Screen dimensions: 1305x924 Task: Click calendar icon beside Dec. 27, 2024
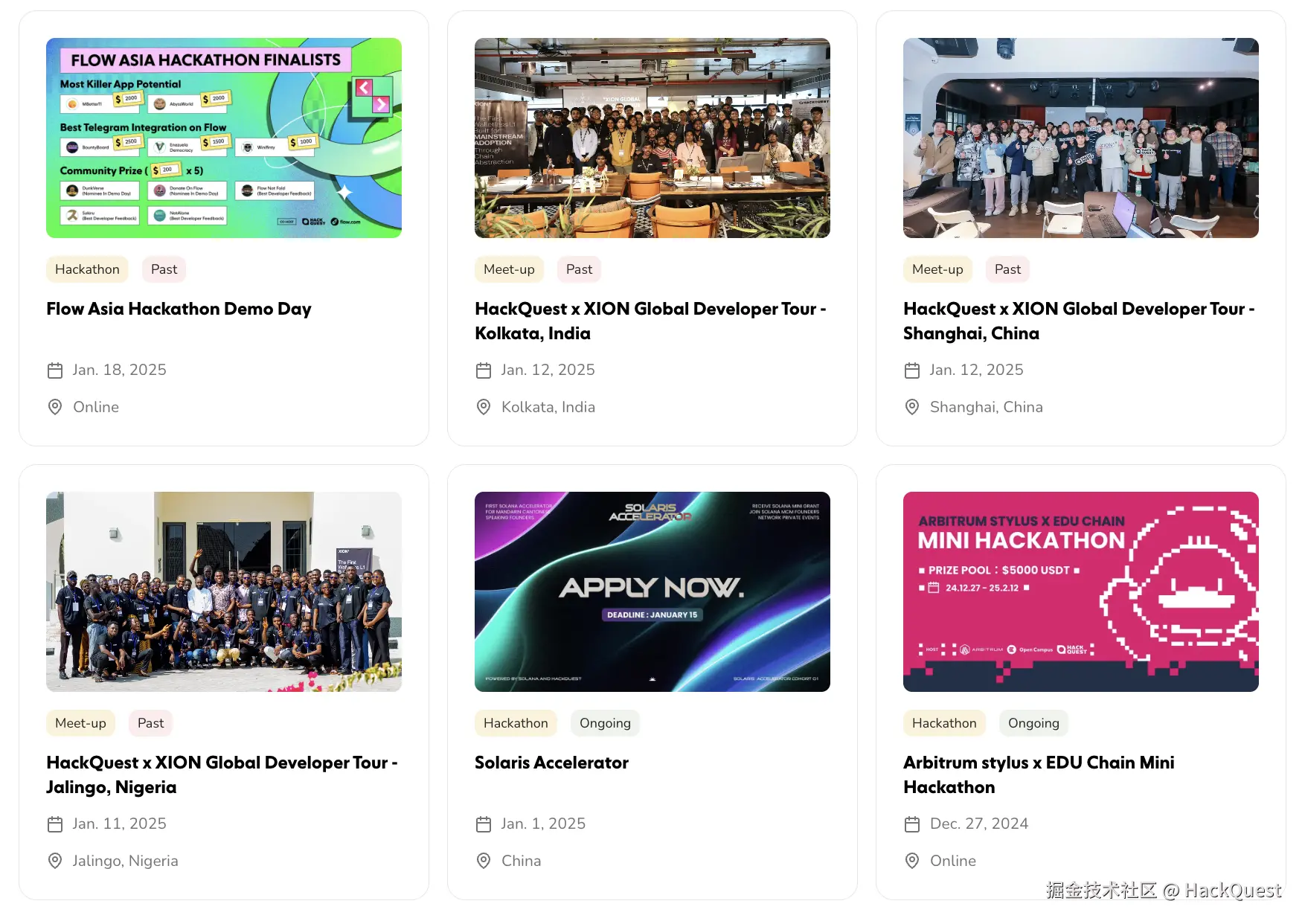tap(912, 824)
